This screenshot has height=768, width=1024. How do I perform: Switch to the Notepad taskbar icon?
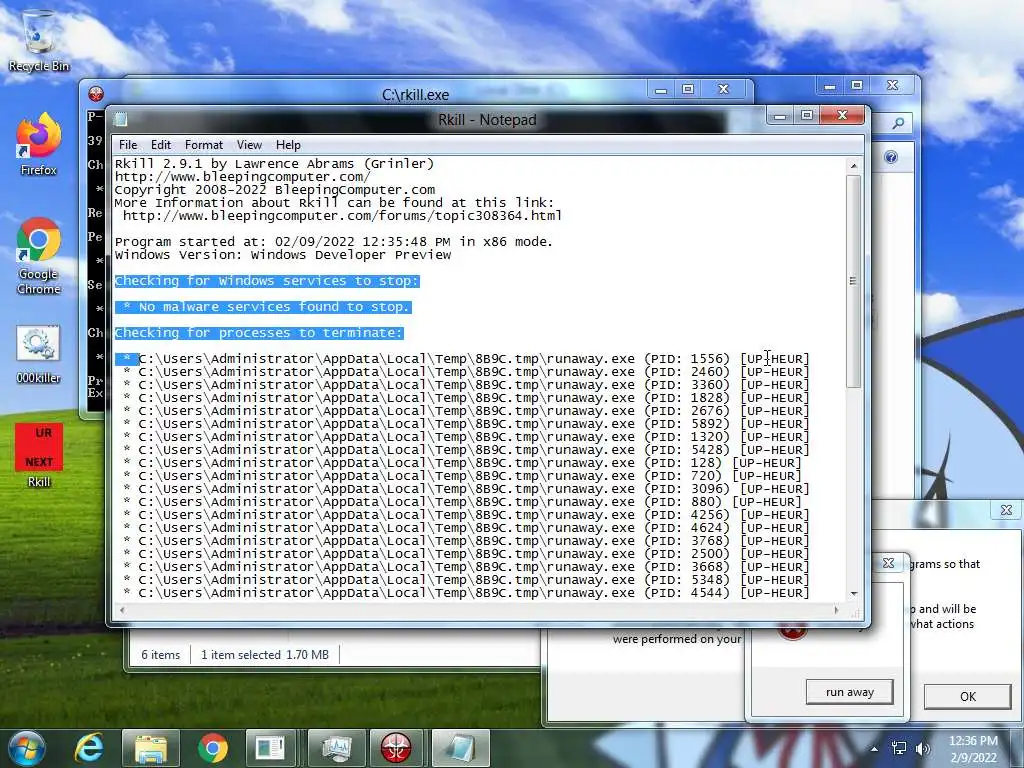tap(460, 748)
